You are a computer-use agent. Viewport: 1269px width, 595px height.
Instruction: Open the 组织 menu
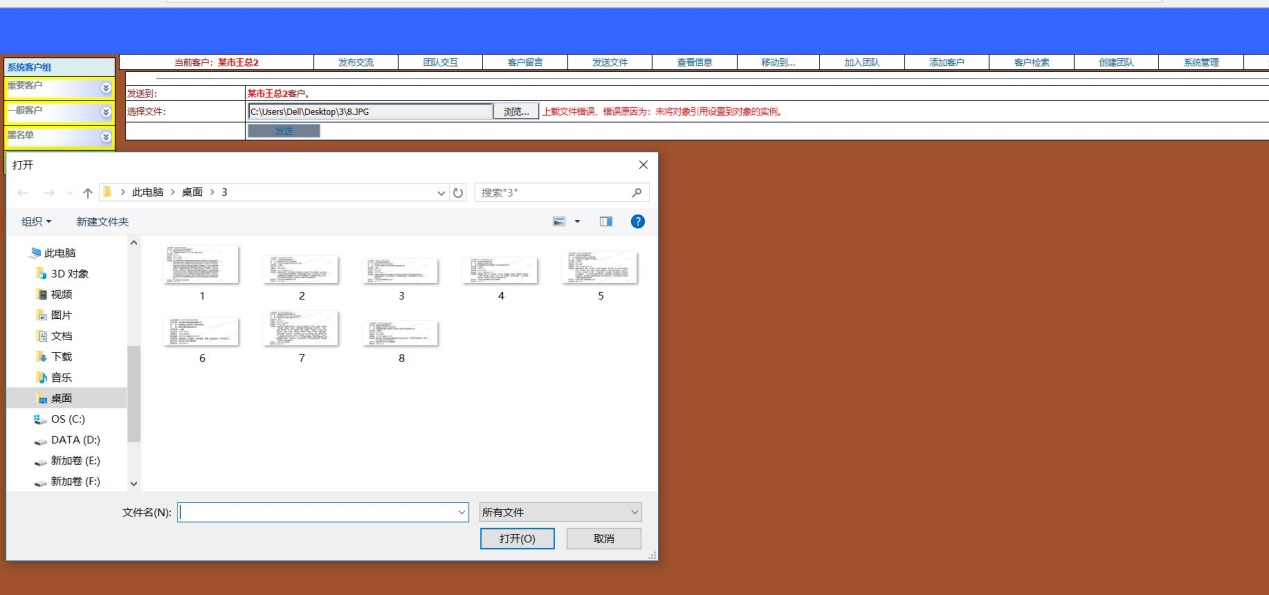[x=37, y=222]
